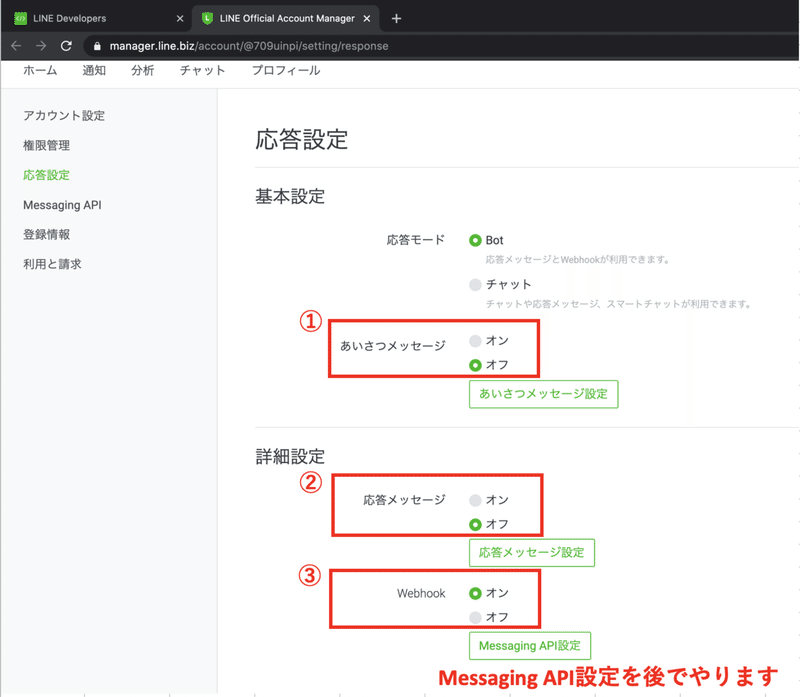
Task: Open the チャット section from top navigation
Action: click(203, 71)
